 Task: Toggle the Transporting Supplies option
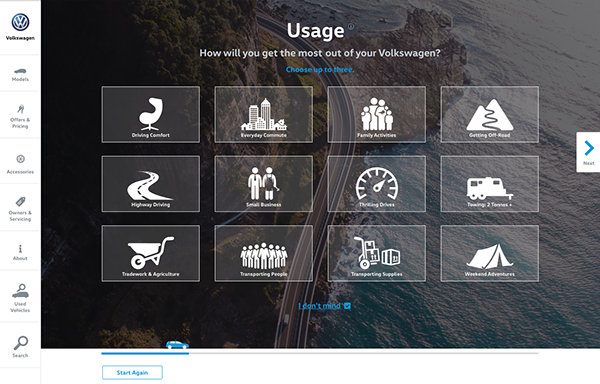click(x=377, y=253)
